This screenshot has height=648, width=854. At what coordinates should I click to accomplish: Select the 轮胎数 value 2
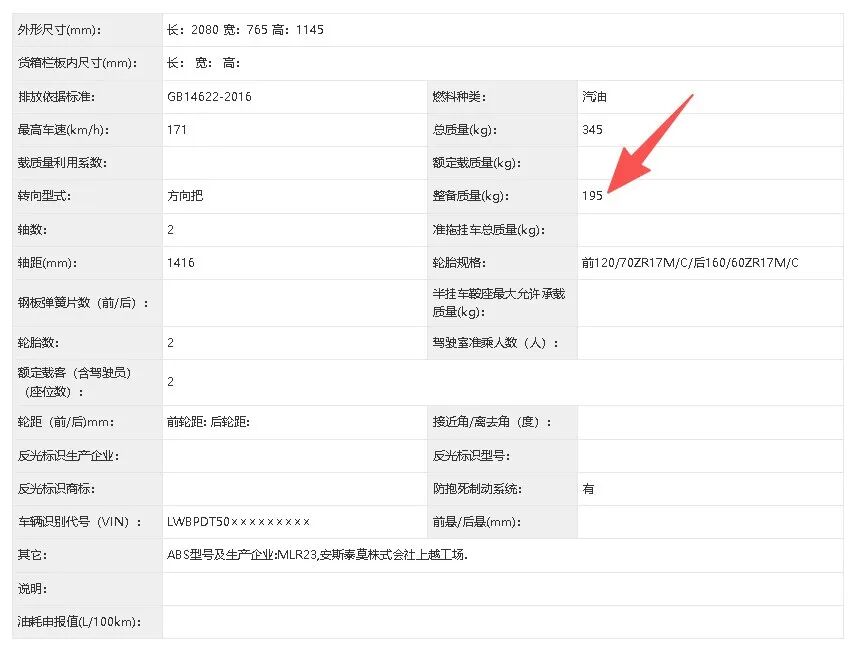171,343
